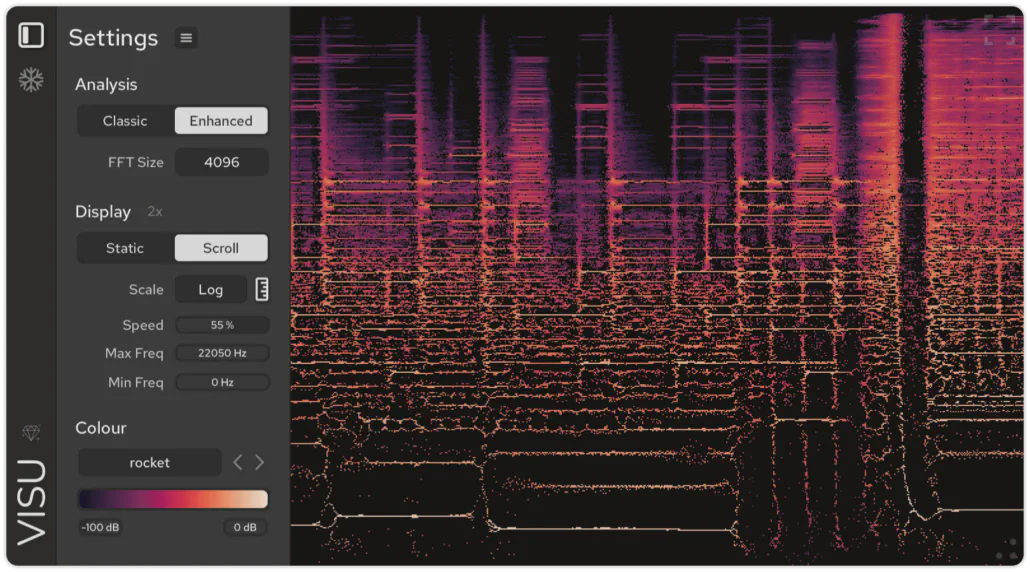Collapse the settings sidebar panel icon
The width and height of the screenshot is (1030, 572).
31,36
